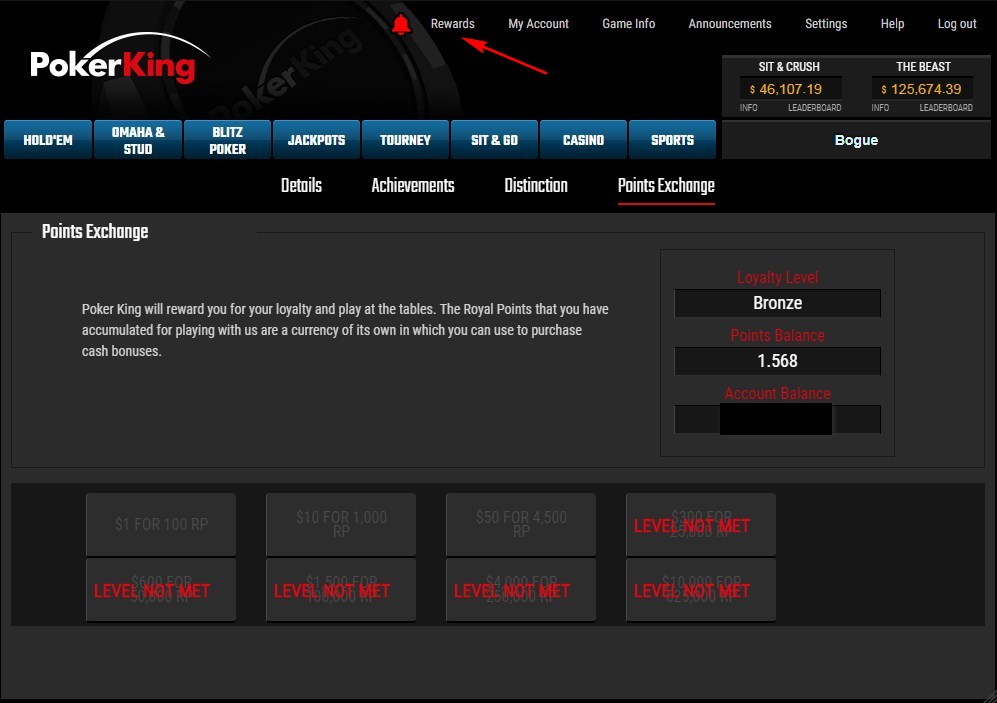Open the OMAHA & STUD section
997x703 pixels.
tap(137, 139)
